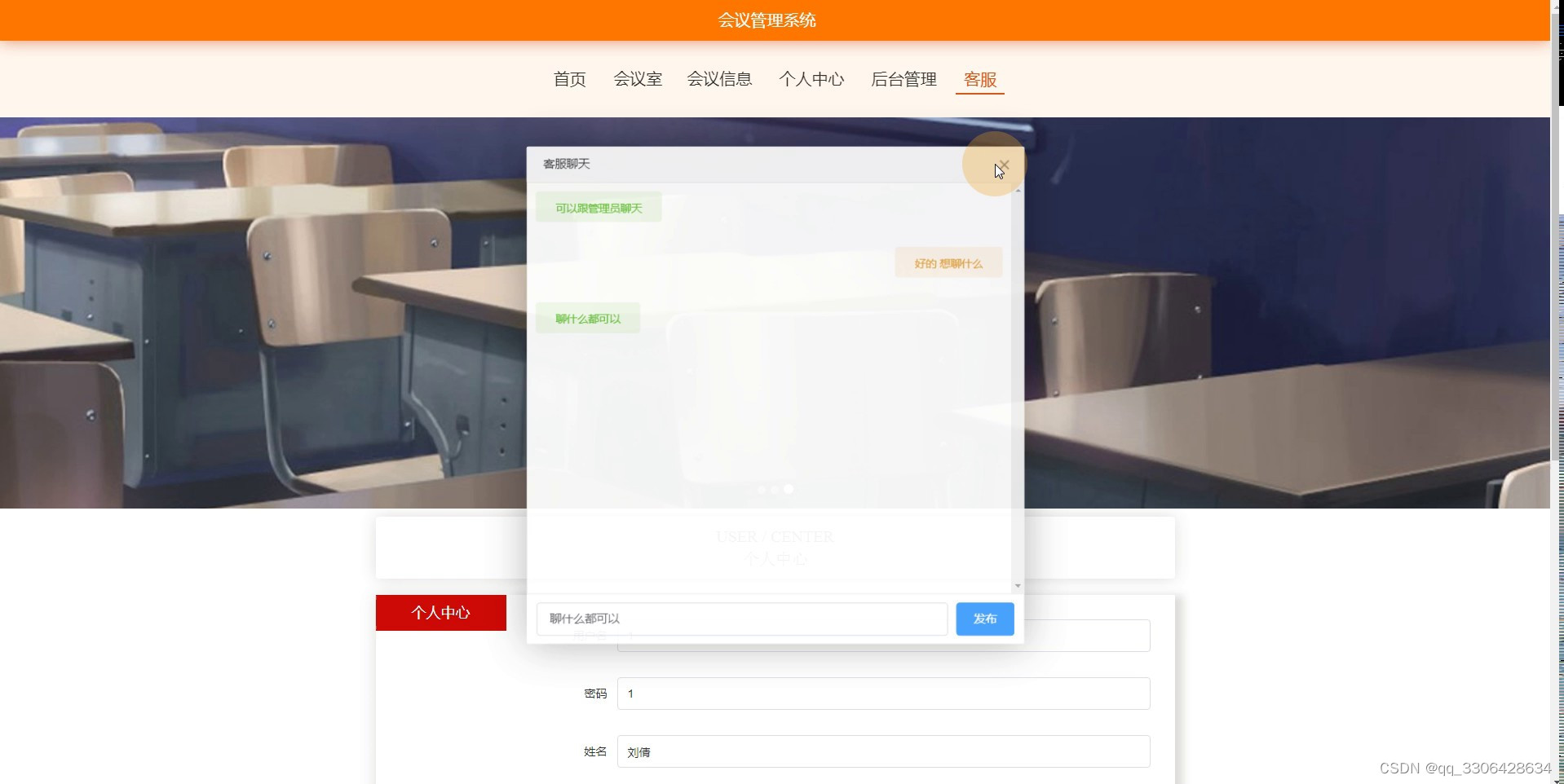Click the chat bubble 聊什么都可以

588,319
